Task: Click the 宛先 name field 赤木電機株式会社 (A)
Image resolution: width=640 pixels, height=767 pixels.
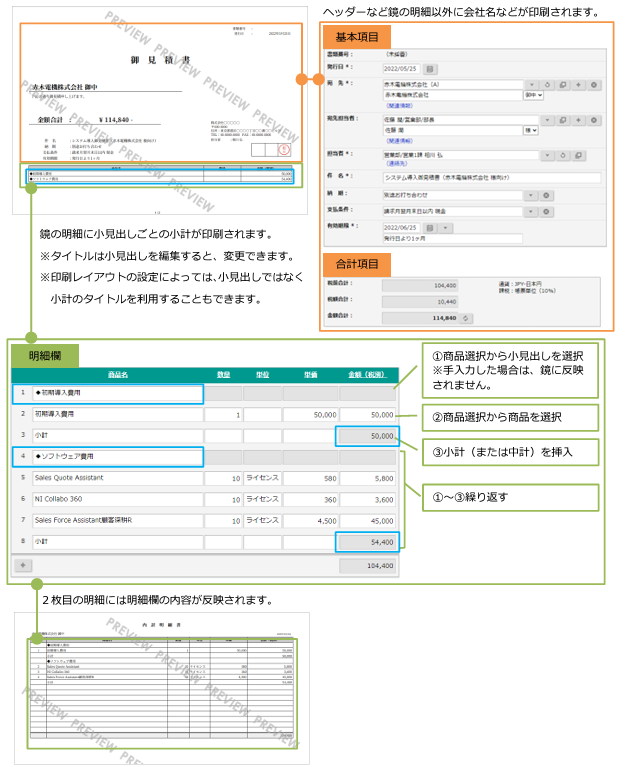Action: coord(453,85)
